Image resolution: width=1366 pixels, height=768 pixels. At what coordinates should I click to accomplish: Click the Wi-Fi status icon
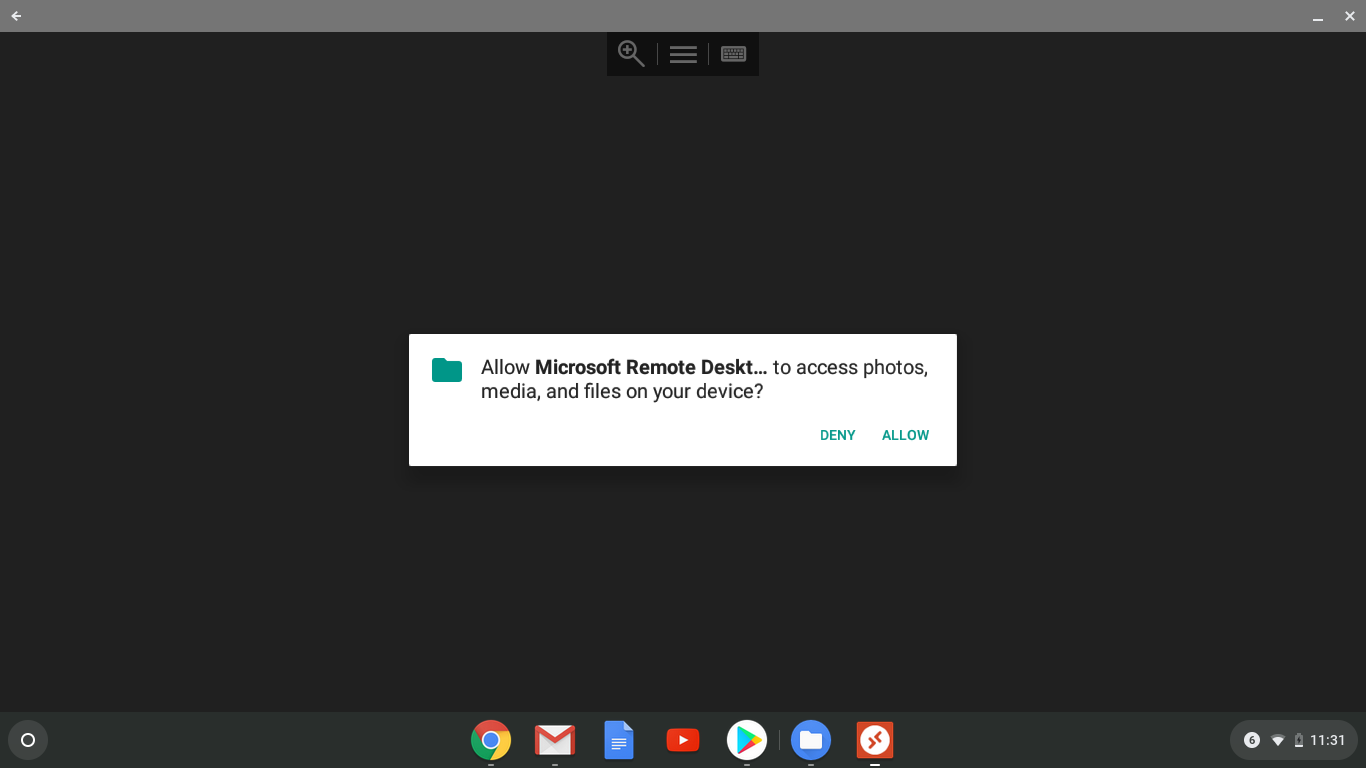click(x=1277, y=740)
